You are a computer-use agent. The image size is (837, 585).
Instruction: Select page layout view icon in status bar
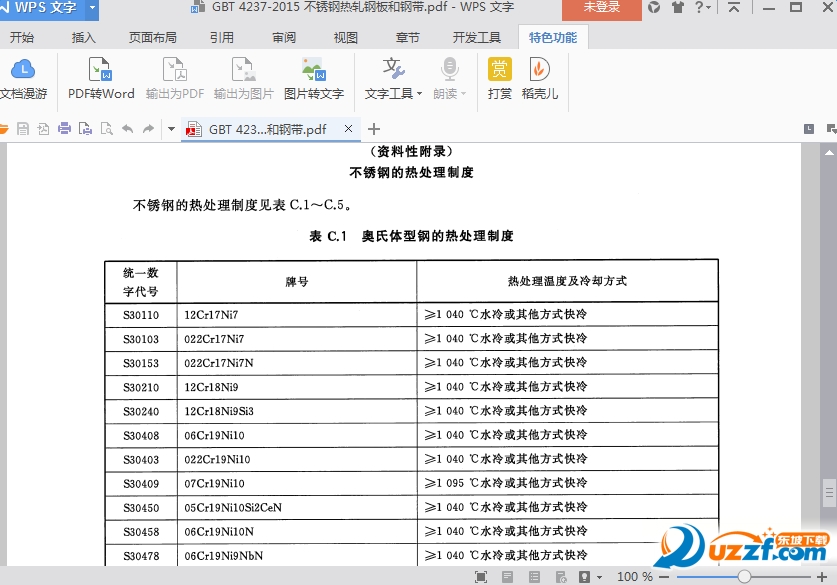point(508,576)
